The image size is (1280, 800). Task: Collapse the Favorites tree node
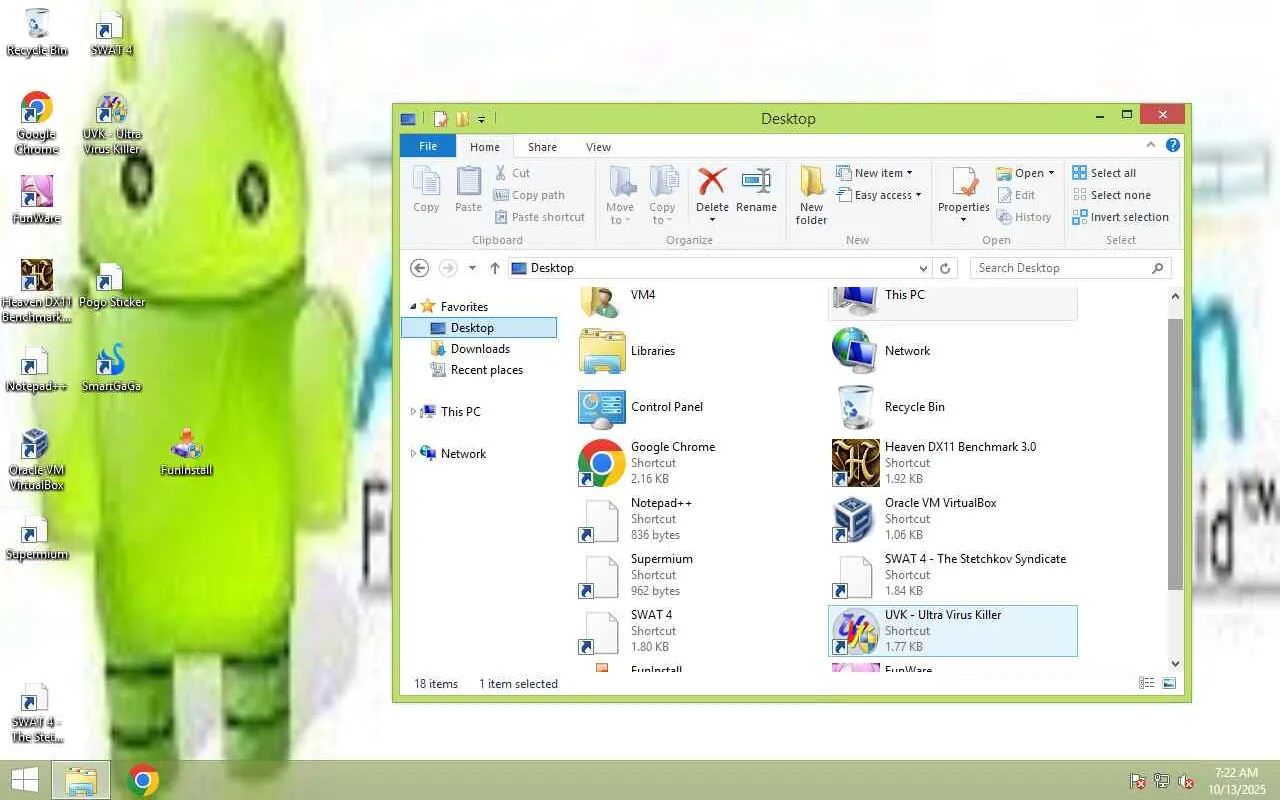pyautogui.click(x=413, y=307)
